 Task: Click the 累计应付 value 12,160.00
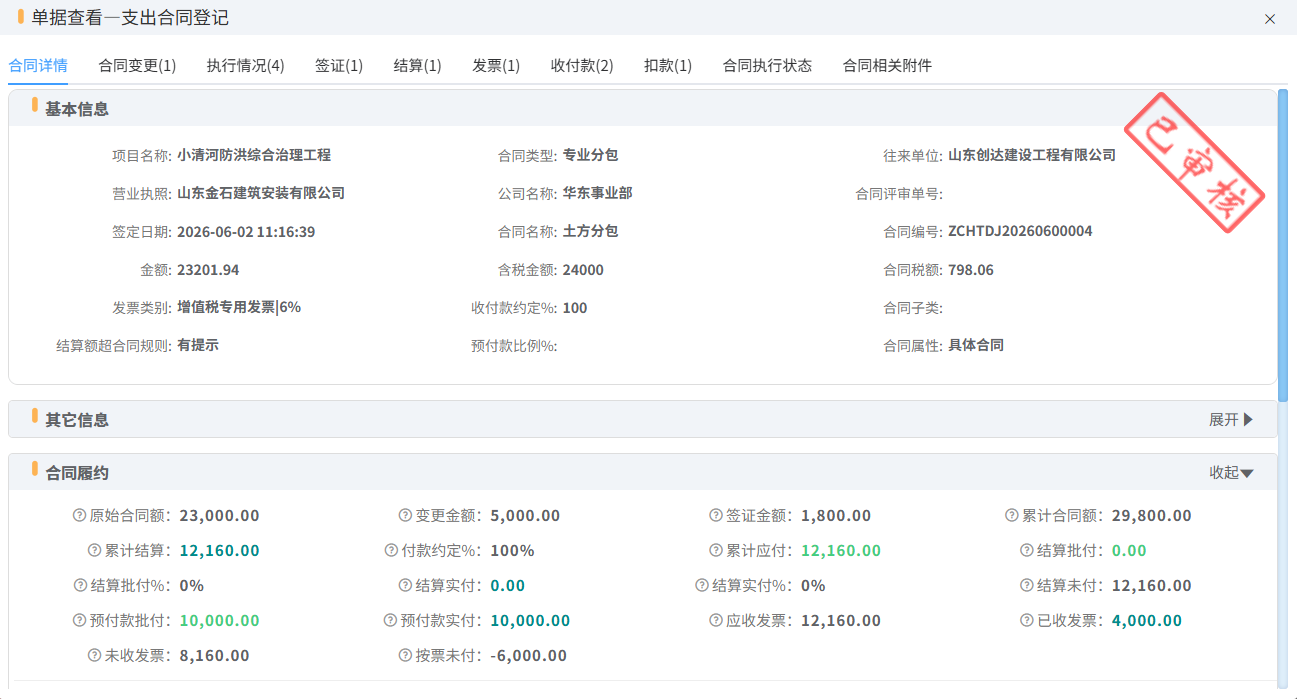pyautogui.click(x=841, y=551)
